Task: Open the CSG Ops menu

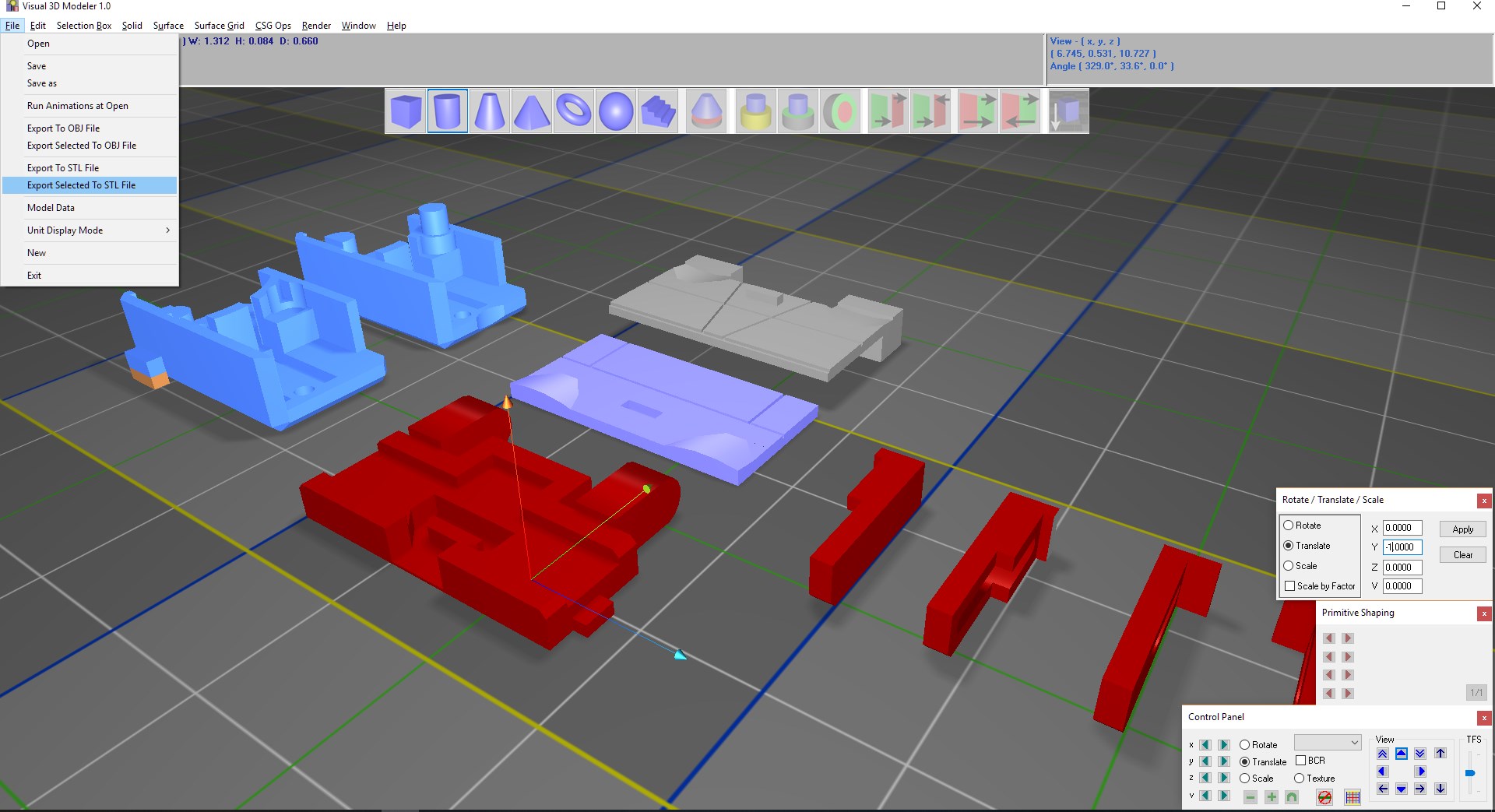Action: [x=273, y=25]
